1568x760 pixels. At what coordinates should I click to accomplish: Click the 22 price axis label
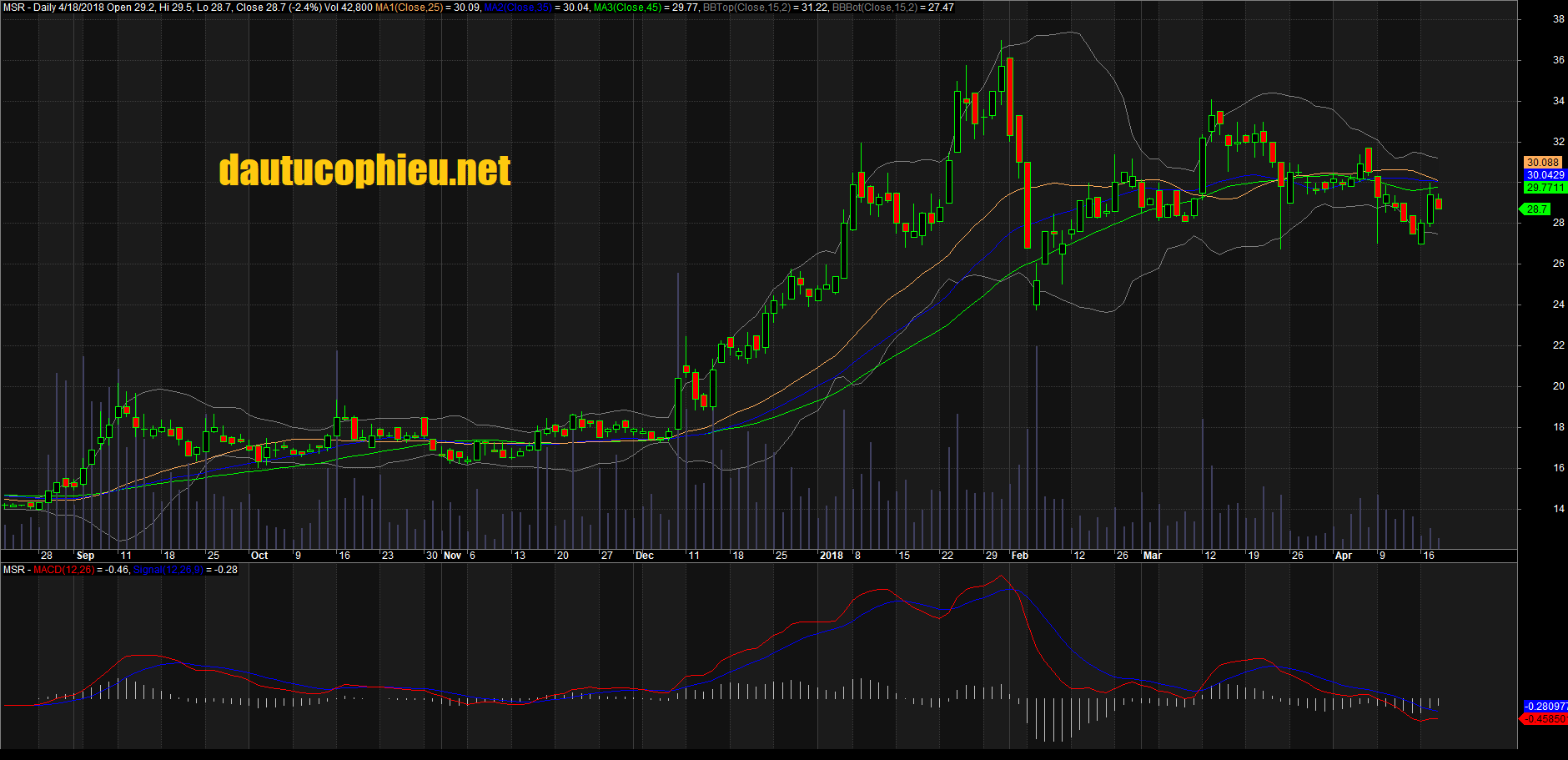1558,345
